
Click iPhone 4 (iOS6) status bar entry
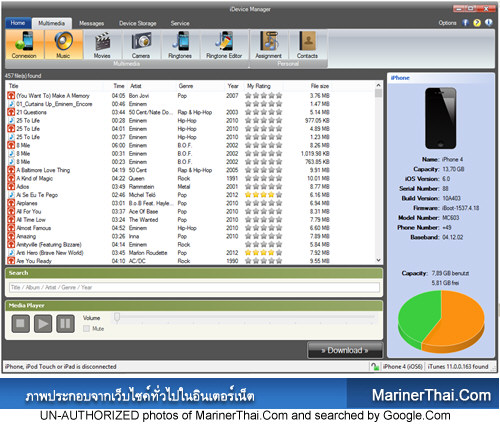pos(403,367)
